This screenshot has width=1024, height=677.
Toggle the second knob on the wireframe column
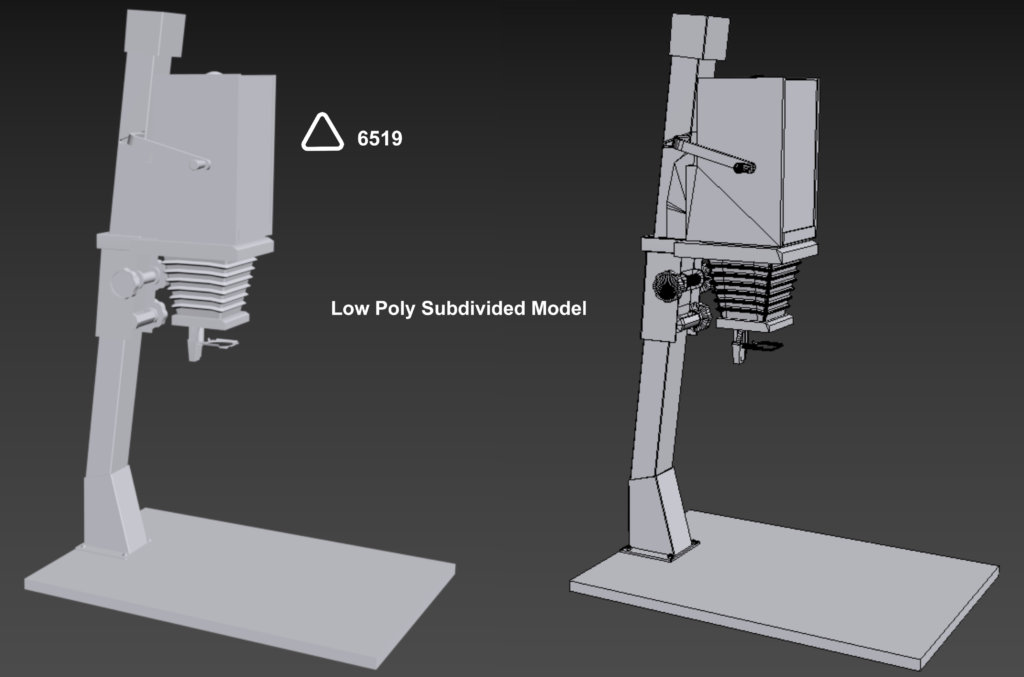click(x=688, y=318)
